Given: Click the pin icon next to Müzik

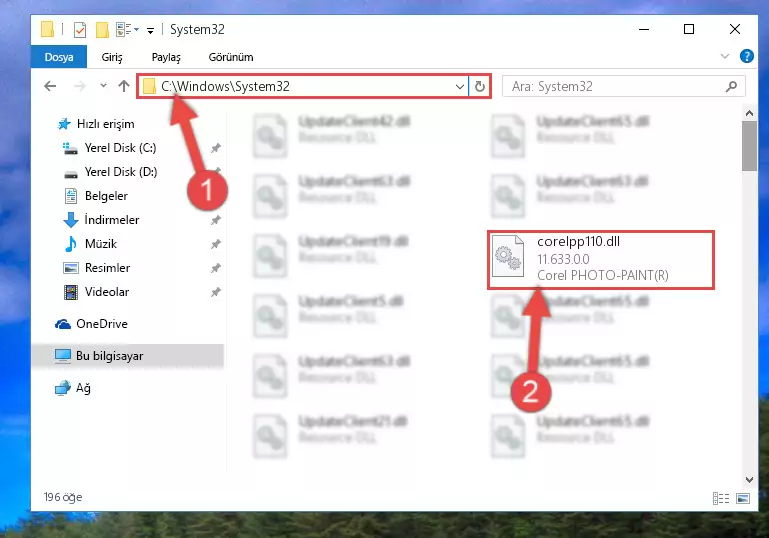Looking at the screenshot, I should click(215, 244).
